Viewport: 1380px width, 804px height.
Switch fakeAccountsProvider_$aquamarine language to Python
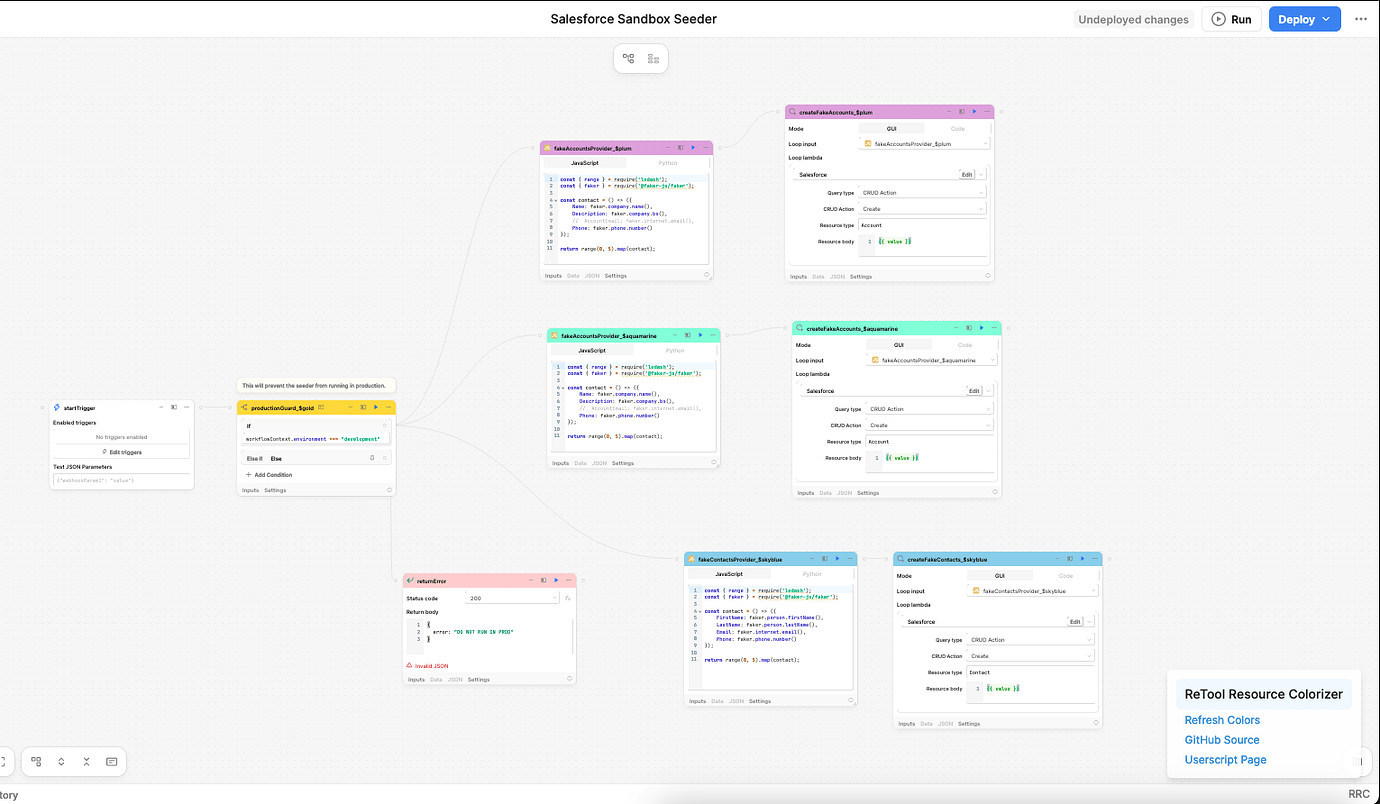675,350
